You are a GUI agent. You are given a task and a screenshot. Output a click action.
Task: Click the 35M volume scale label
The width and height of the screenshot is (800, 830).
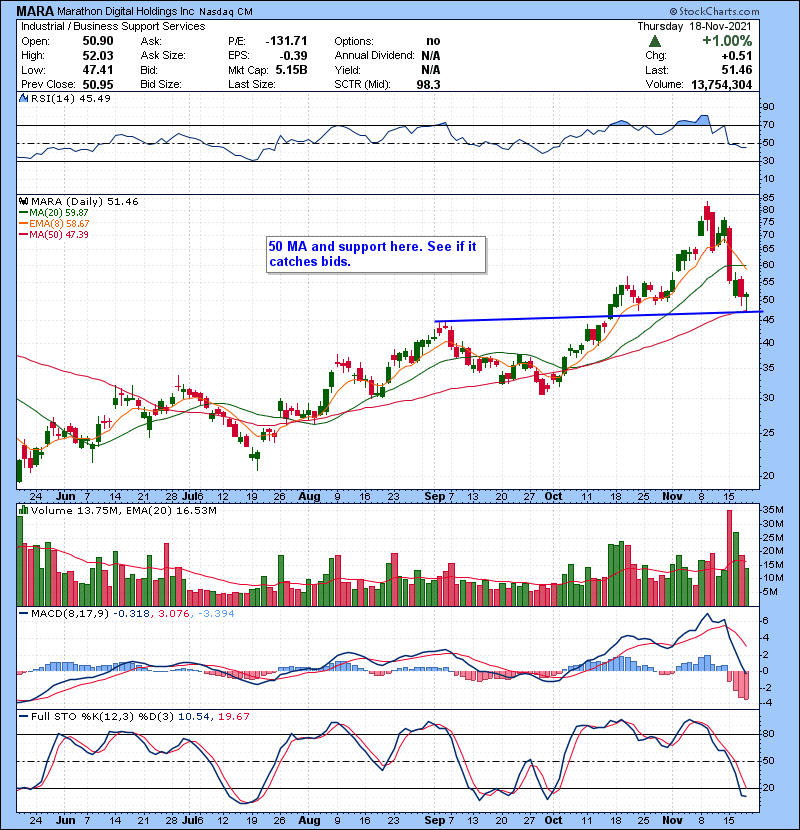click(x=772, y=510)
